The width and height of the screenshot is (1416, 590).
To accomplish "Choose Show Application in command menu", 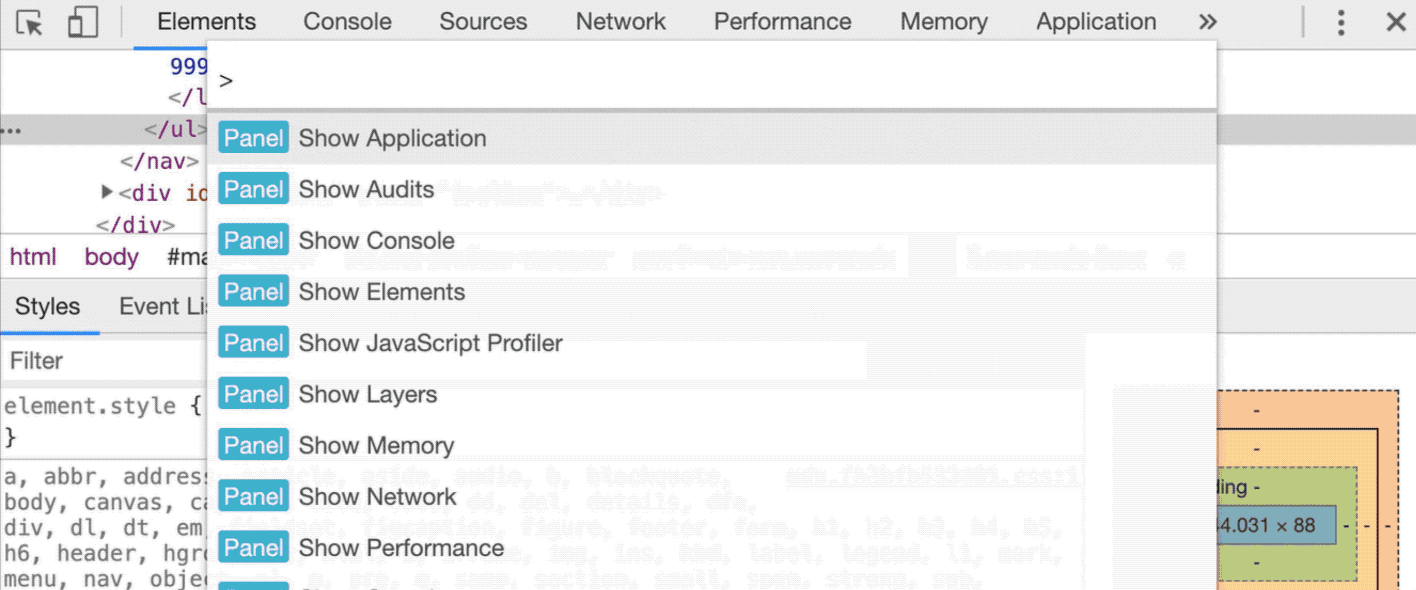I will [x=392, y=138].
